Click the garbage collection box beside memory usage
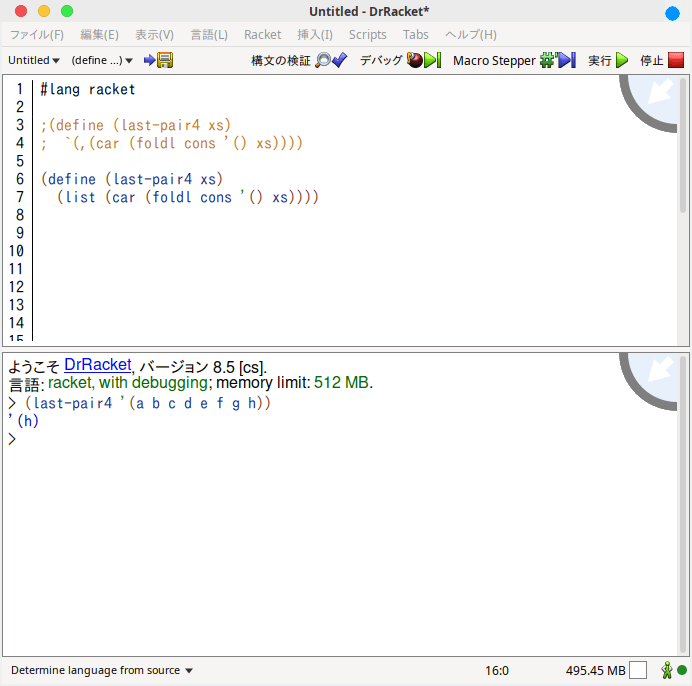Image resolution: width=692 pixels, height=686 pixels. click(638, 670)
